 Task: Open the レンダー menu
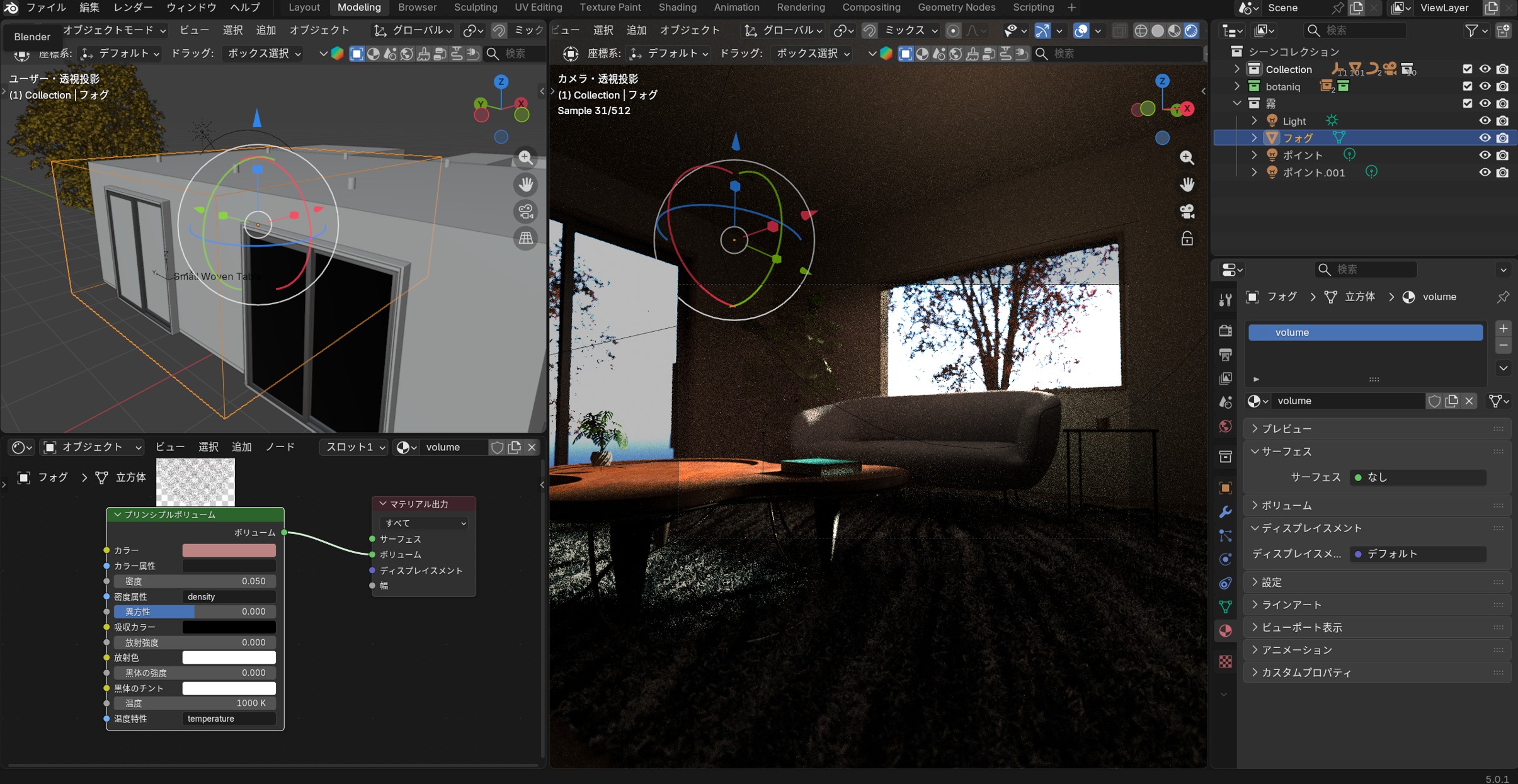133,8
